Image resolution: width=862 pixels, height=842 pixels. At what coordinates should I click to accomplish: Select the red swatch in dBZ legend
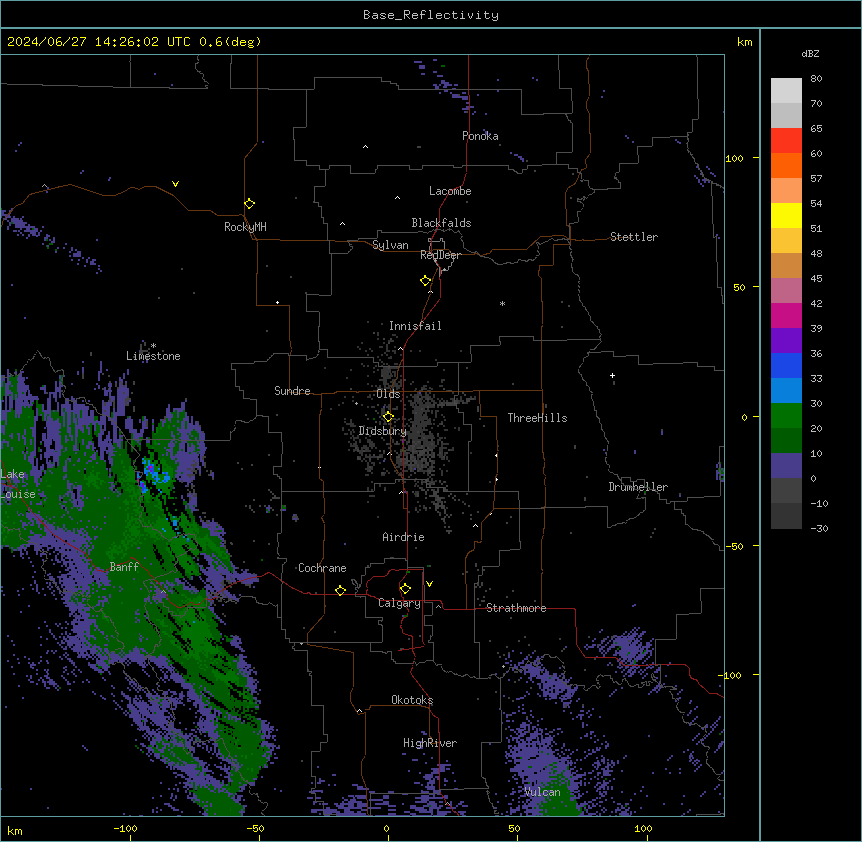(x=786, y=141)
